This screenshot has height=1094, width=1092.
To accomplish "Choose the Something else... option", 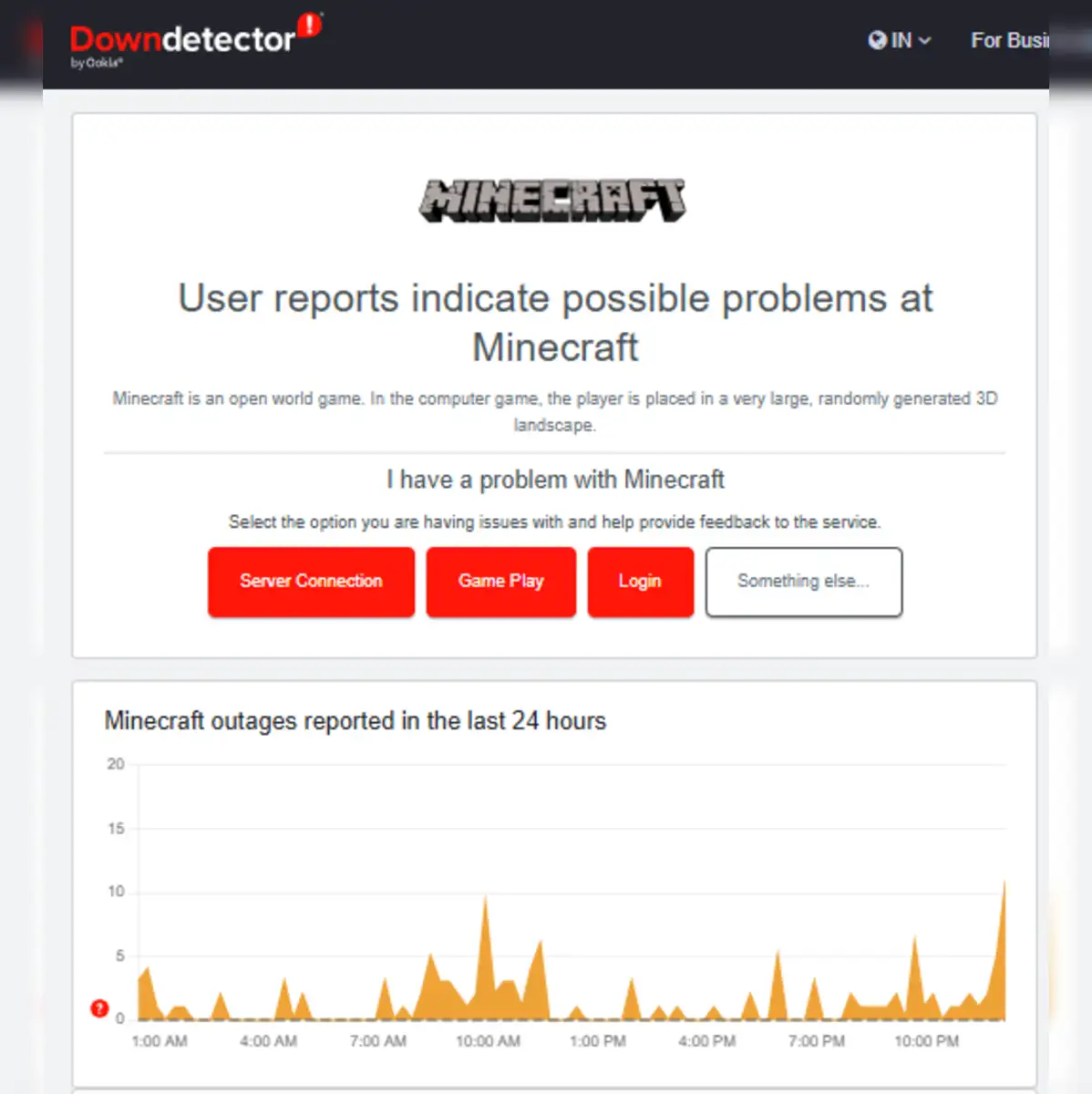I will pyautogui.click(x=803, y=582).
